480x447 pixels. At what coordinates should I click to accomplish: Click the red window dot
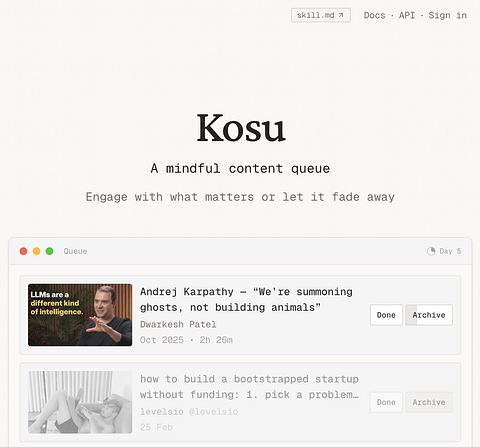click(23, 251)
